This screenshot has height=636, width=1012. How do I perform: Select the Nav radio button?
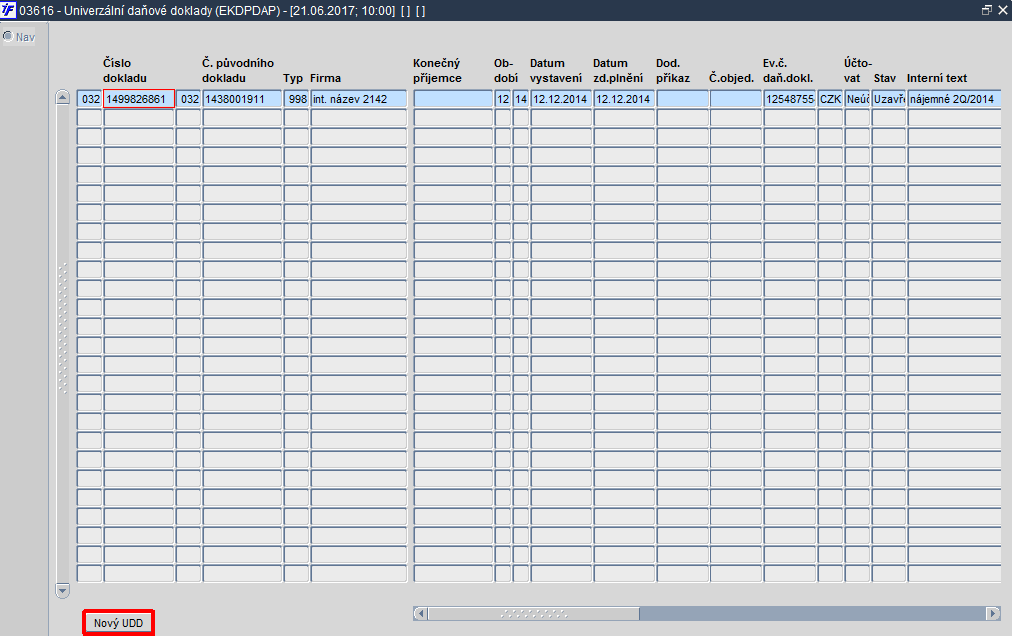[x=8, y=37]
